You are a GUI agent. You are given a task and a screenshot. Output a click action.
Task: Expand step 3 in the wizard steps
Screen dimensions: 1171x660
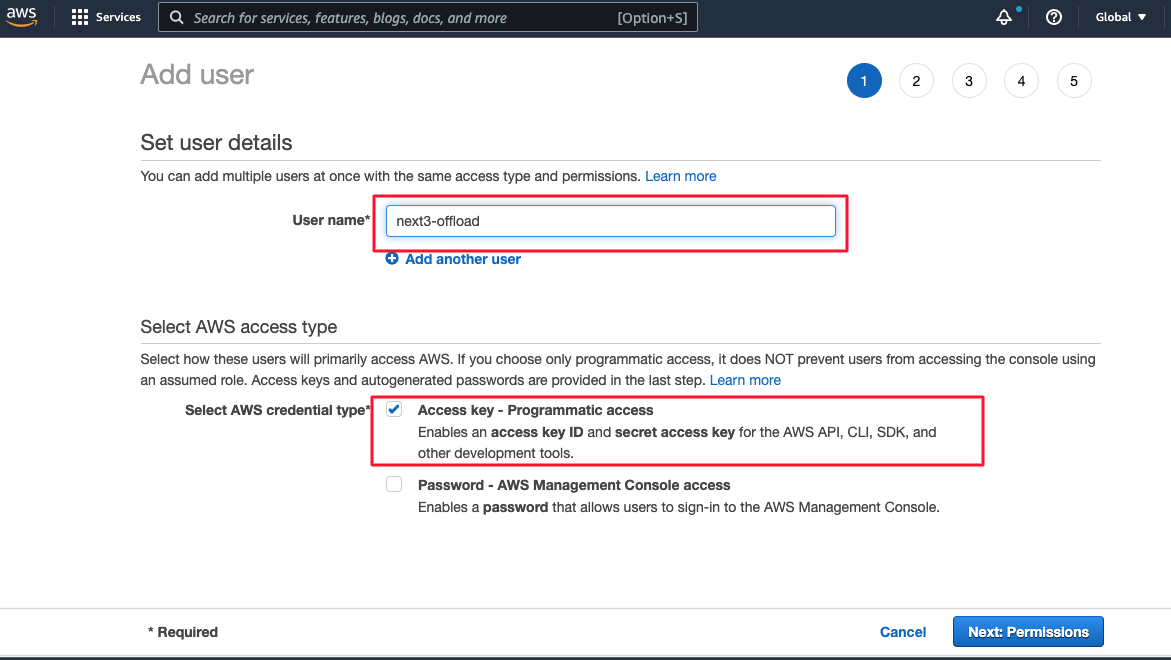click(x=969, y=80)
